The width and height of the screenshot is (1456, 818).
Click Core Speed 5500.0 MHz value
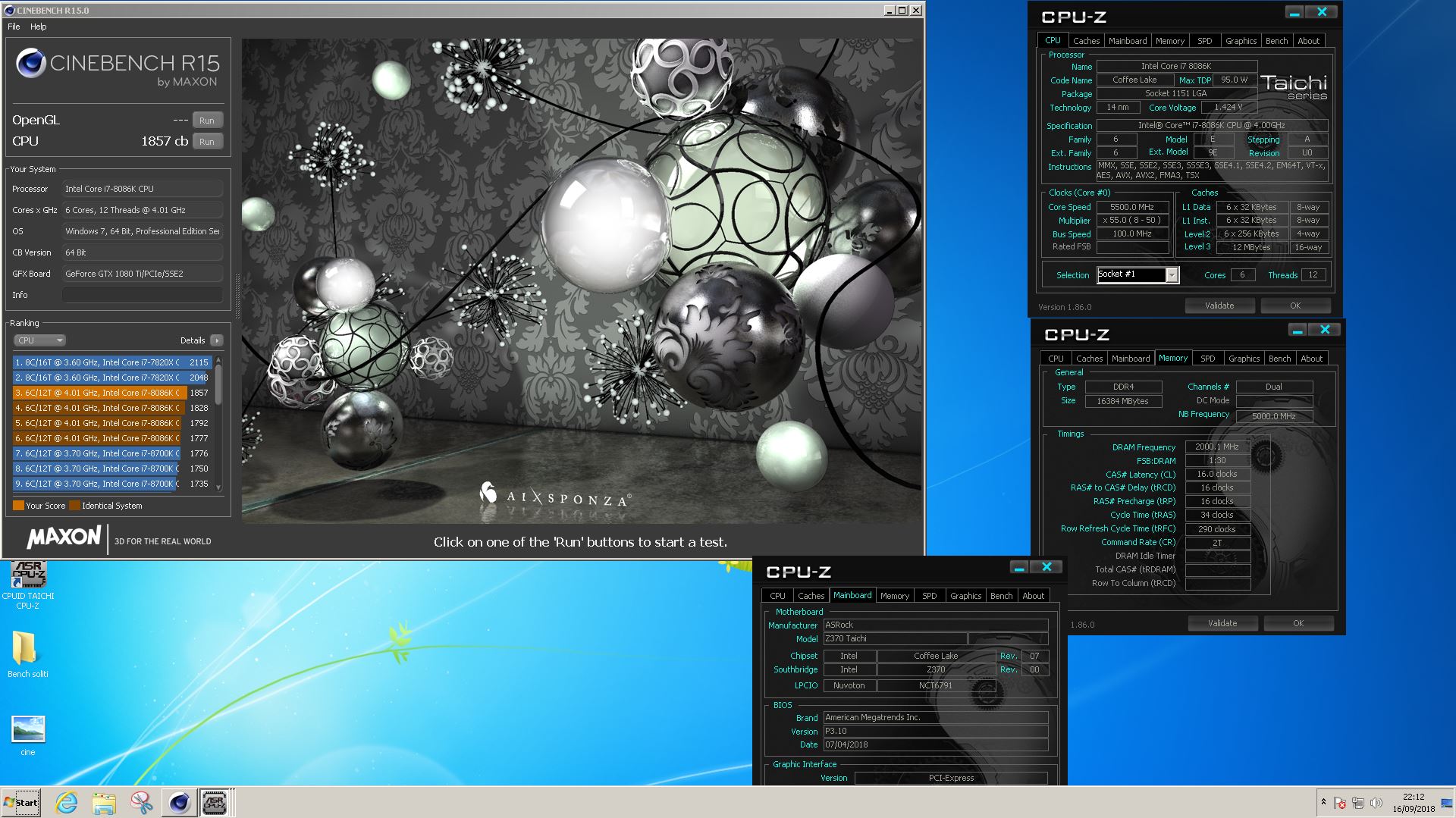(x=1132, y=207)
